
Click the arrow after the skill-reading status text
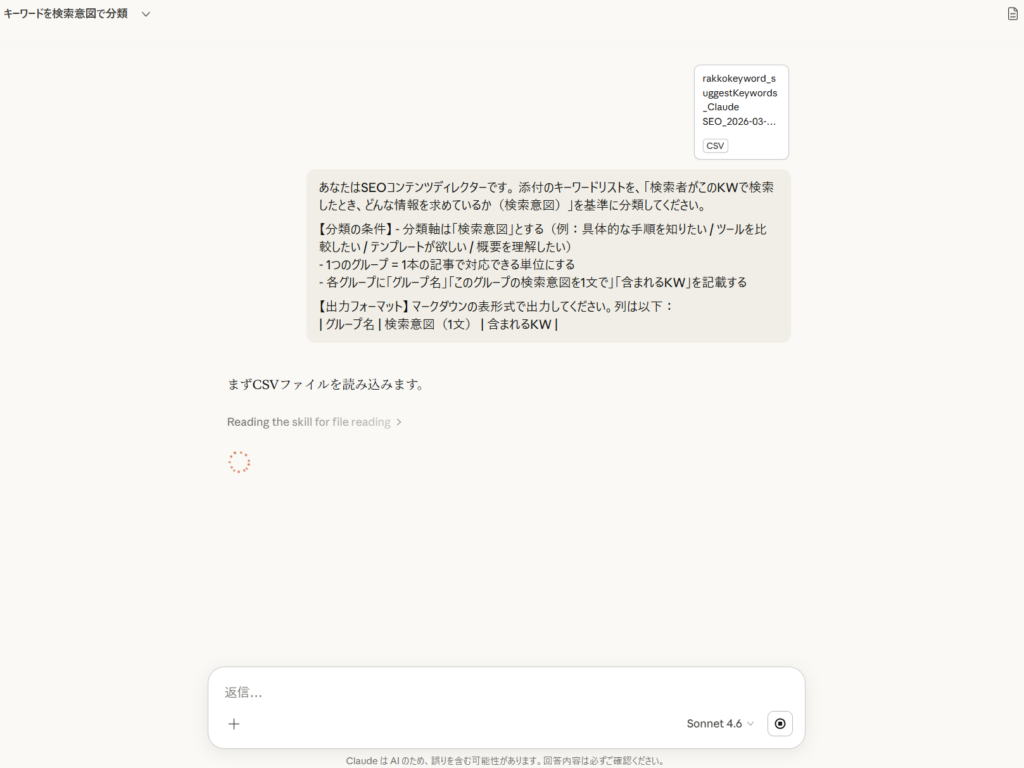tap(399, 422)
